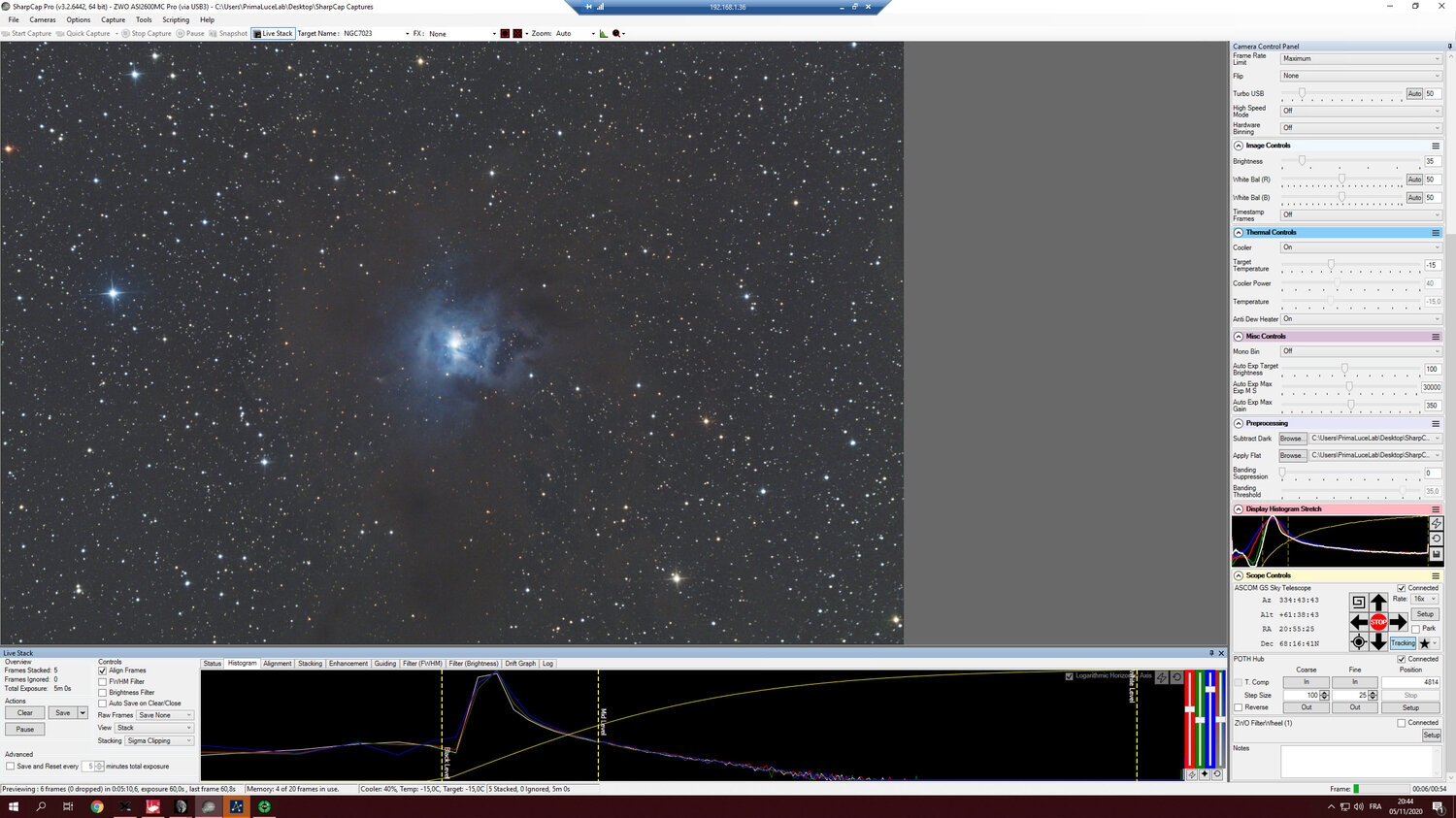This screenshot has width=1456, height=818.
Task: Open the View dropdown showing Stack
Action: 154,728
